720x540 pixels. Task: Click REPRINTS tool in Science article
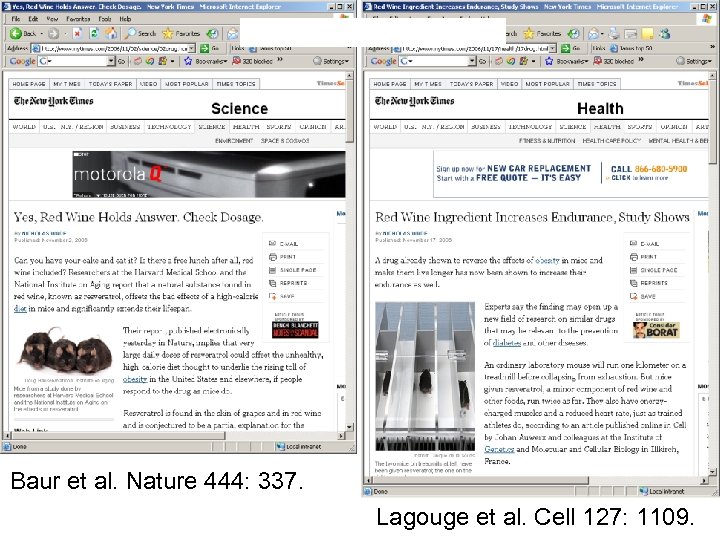pyautogui.click(x=288, y=283)
